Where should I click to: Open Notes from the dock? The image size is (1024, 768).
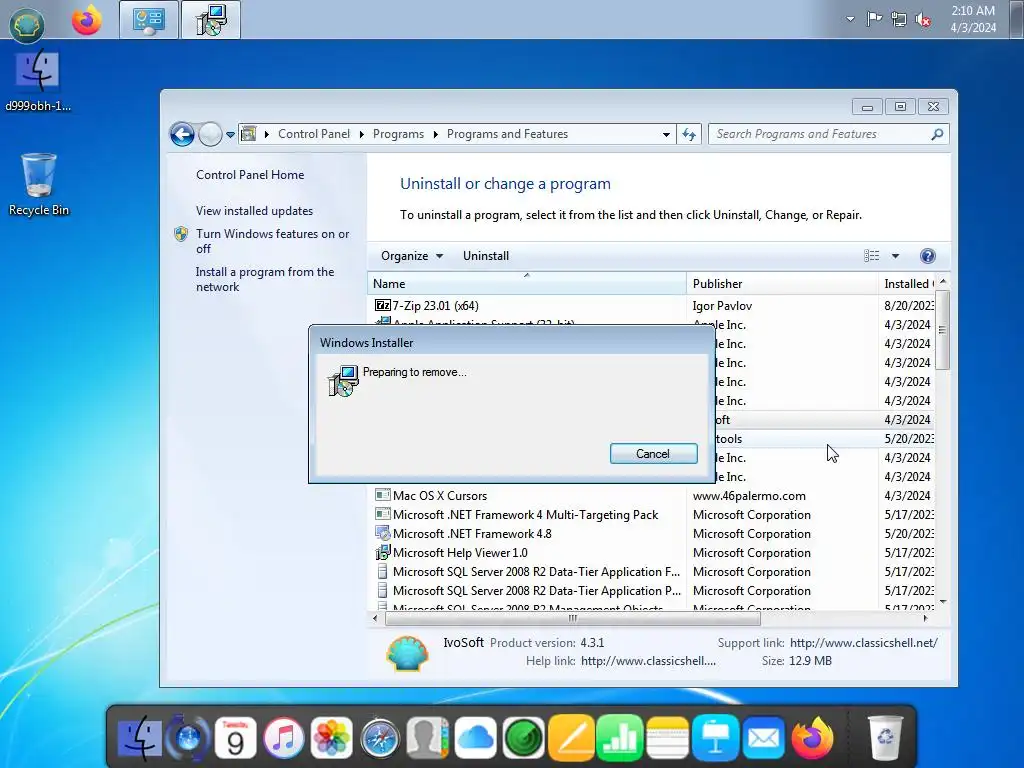point(667,739)
